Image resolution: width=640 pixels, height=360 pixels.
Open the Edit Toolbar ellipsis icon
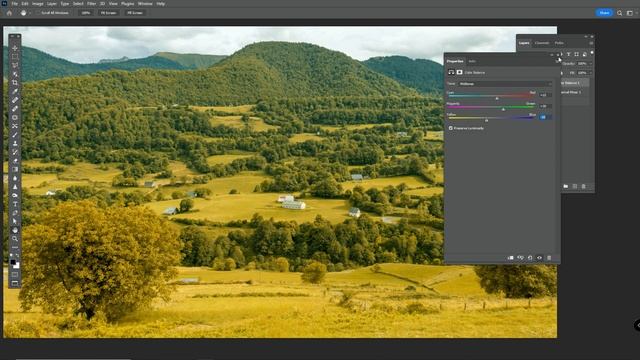click(15, 247)
